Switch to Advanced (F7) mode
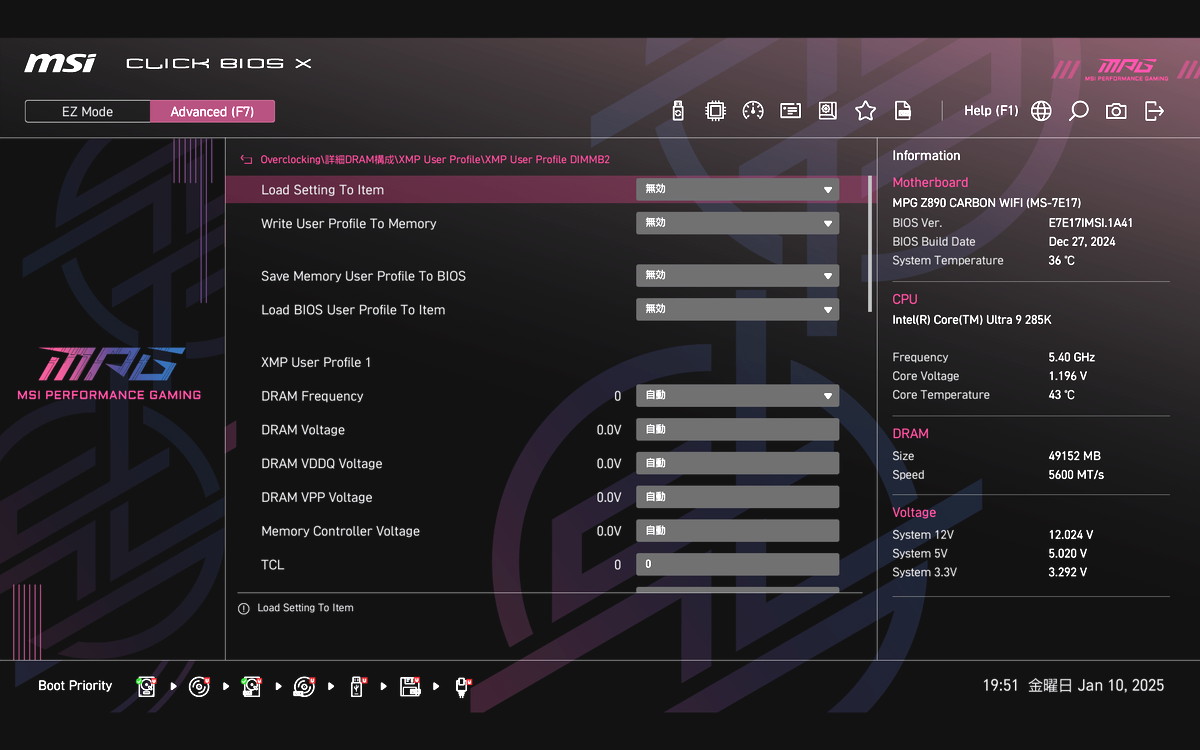 tap(212, 112)
